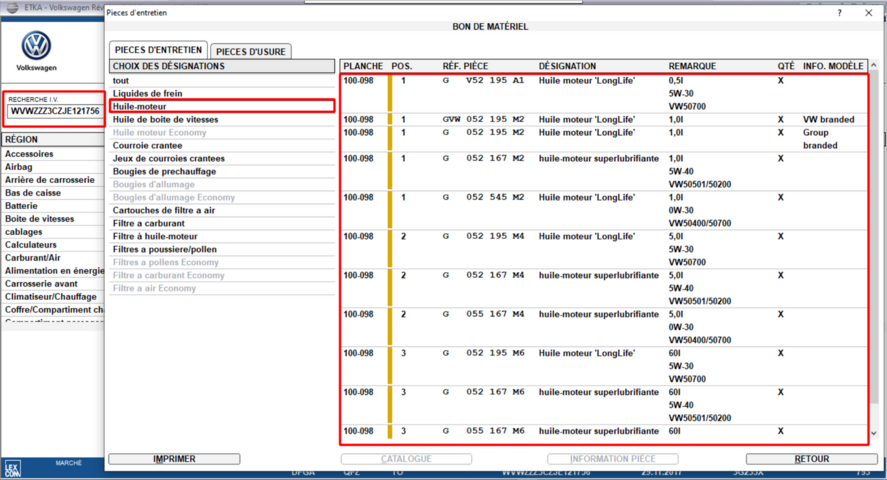Click the INFORMATION PIÈCE button
The image size is (887, 480).
pos(613,459)
